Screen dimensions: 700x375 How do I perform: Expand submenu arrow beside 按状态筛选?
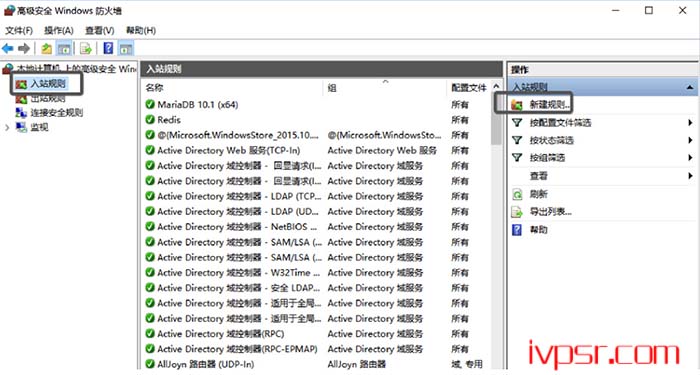pyautogui.click(x=690, y=140)
